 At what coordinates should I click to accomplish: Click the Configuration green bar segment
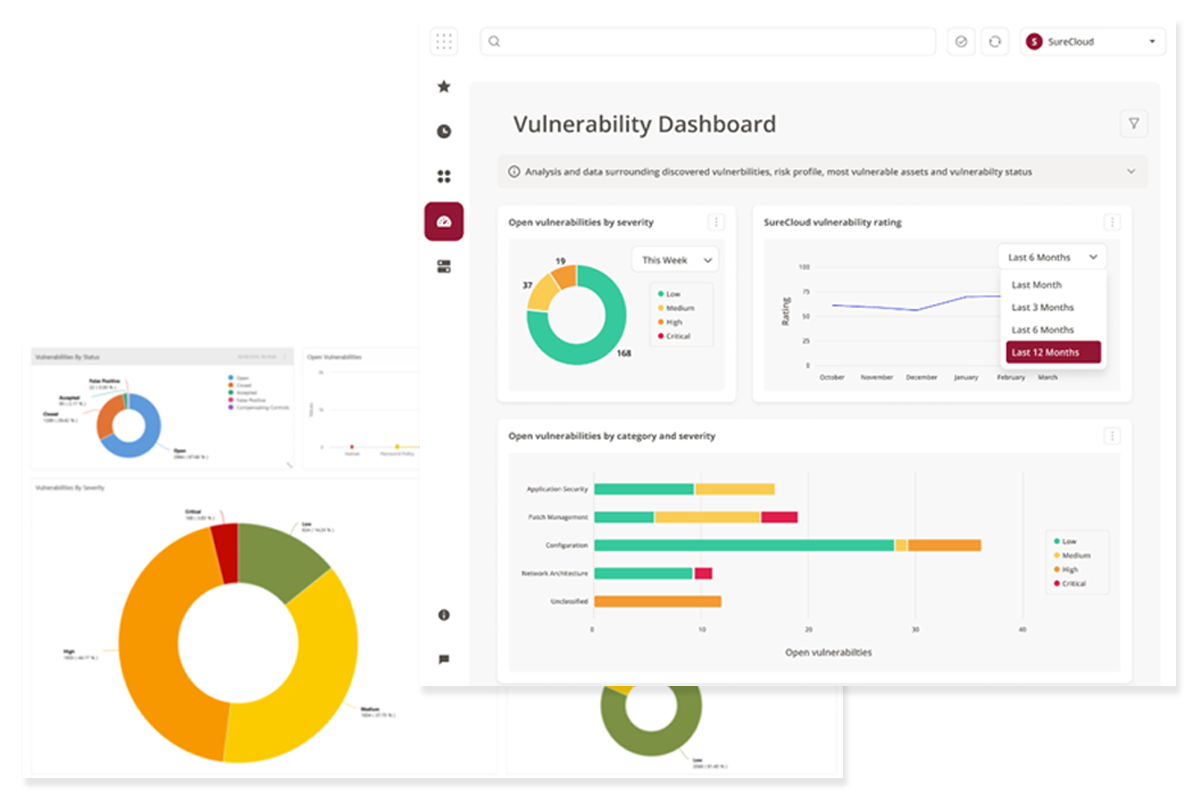[x=743, y=545]
